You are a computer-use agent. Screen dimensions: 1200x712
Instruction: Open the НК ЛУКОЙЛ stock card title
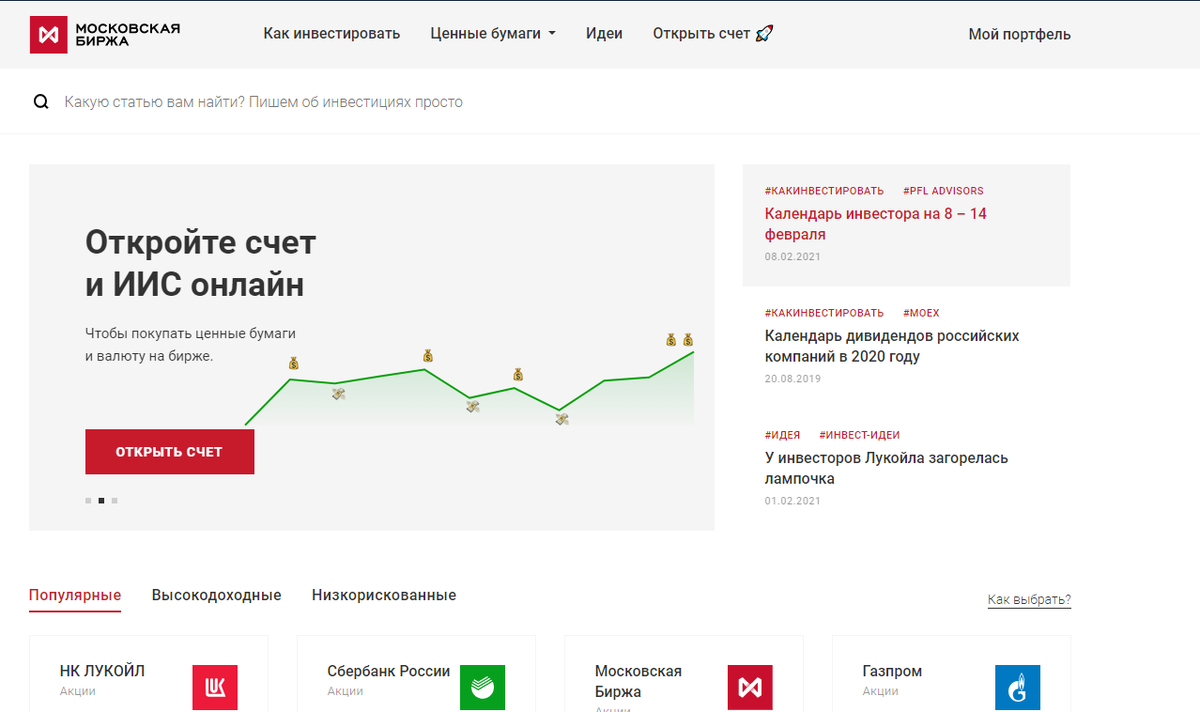pyautogui.click(x=102, y=671)
